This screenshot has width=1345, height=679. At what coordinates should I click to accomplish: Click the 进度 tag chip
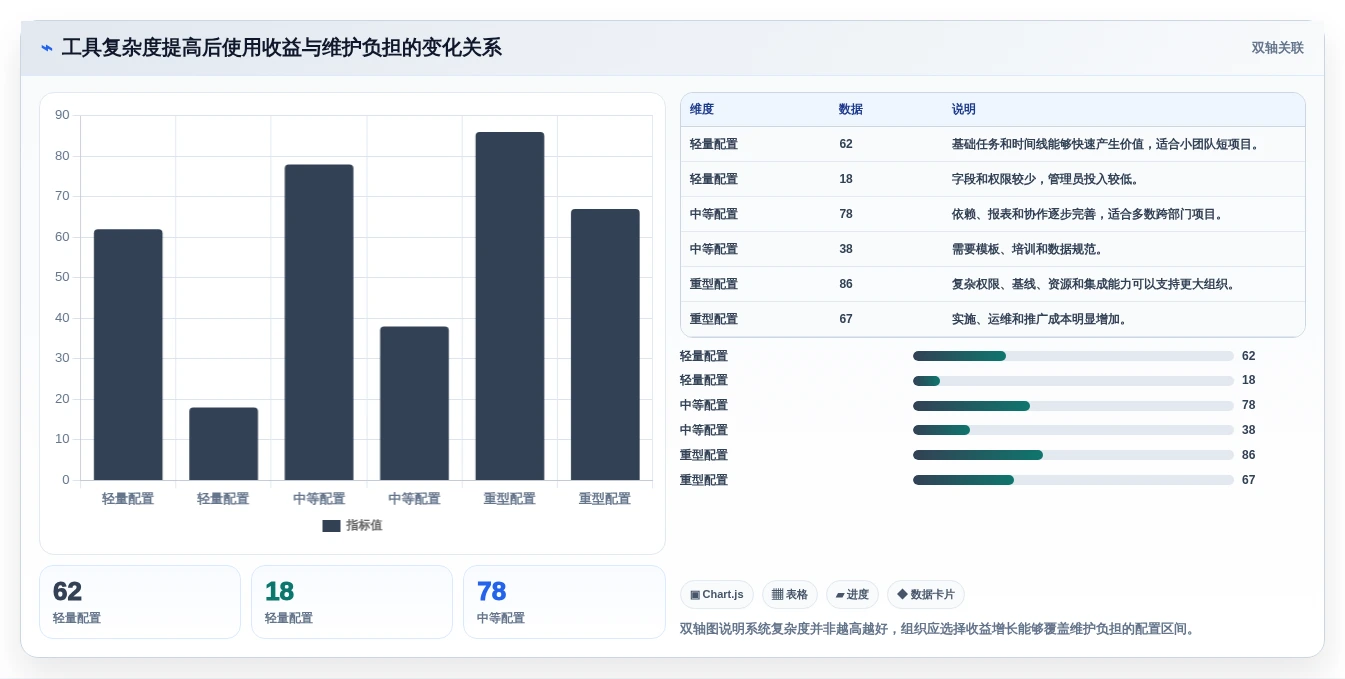[852, 595]
